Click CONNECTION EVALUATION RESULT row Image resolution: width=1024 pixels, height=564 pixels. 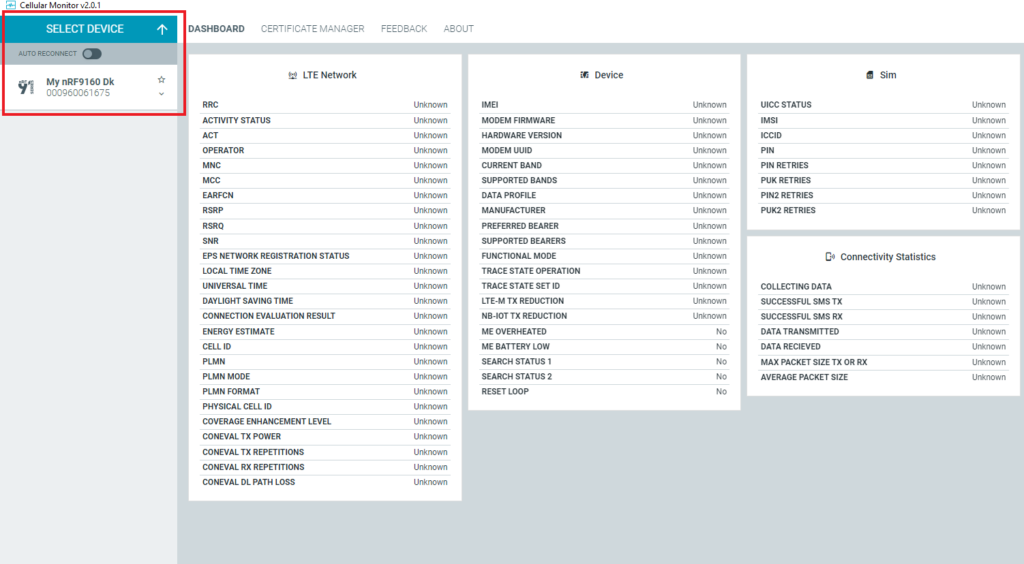[325, 316]
